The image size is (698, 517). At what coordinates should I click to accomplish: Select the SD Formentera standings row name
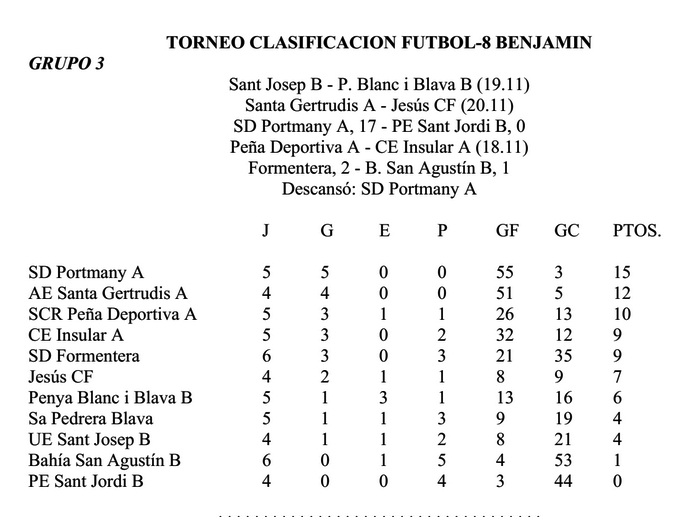(84, 356)
